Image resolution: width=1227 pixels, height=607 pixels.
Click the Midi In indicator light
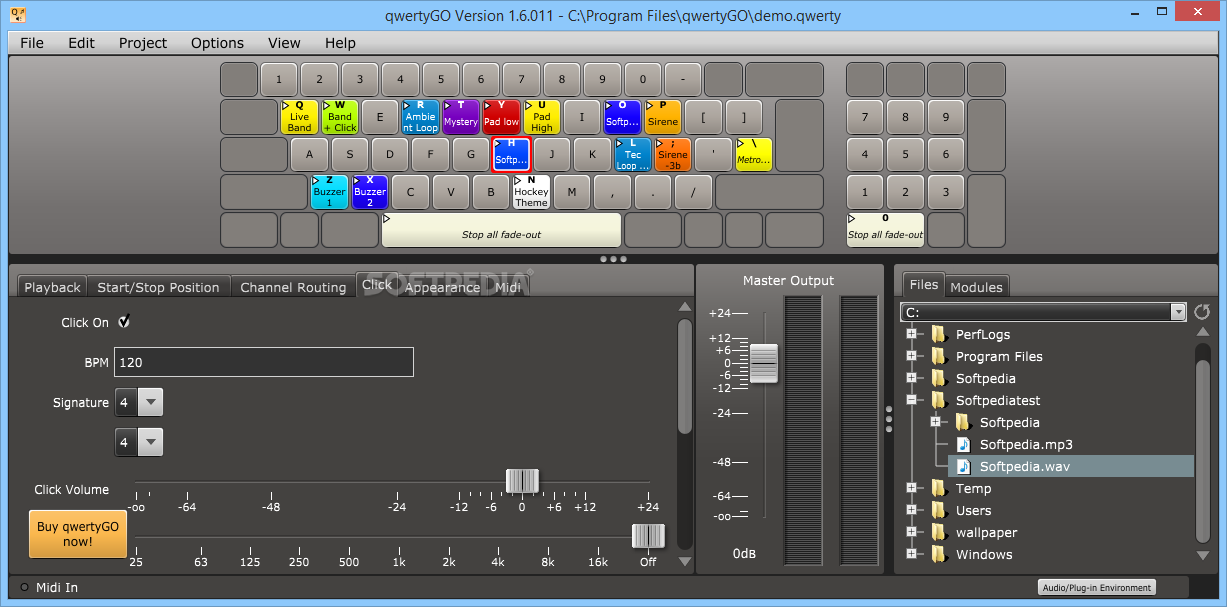25,587
